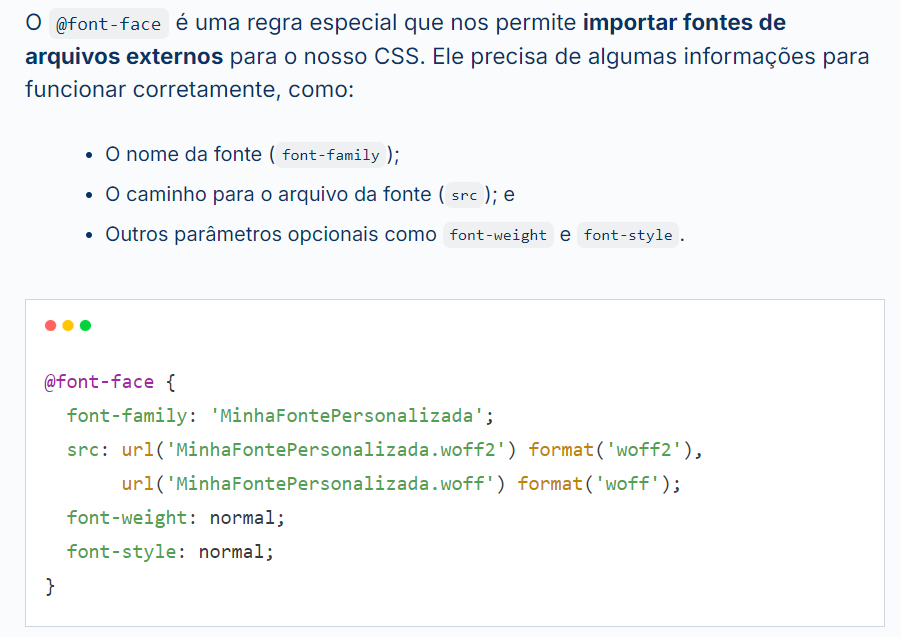Screen dimensions: 901x637
Task: Click the @font-face rule in code block
Action: [x=99, y=382]
